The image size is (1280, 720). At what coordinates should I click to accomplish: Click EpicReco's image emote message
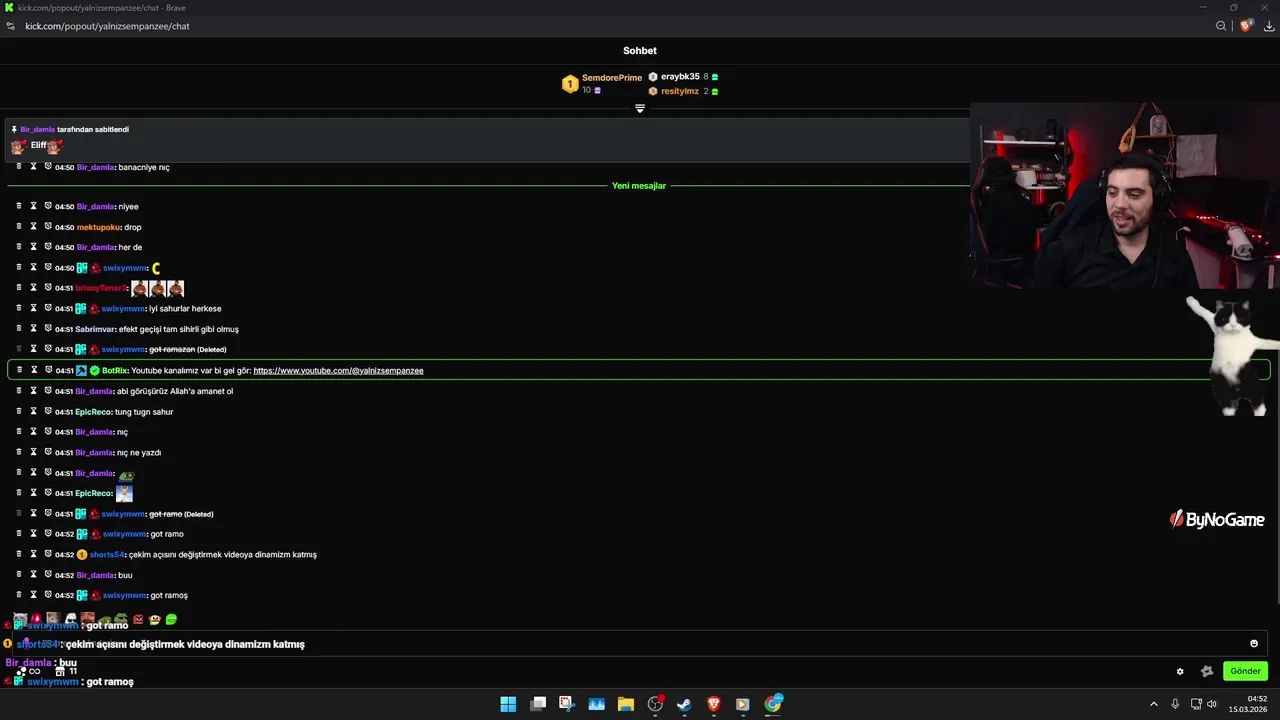pos(124,493)
